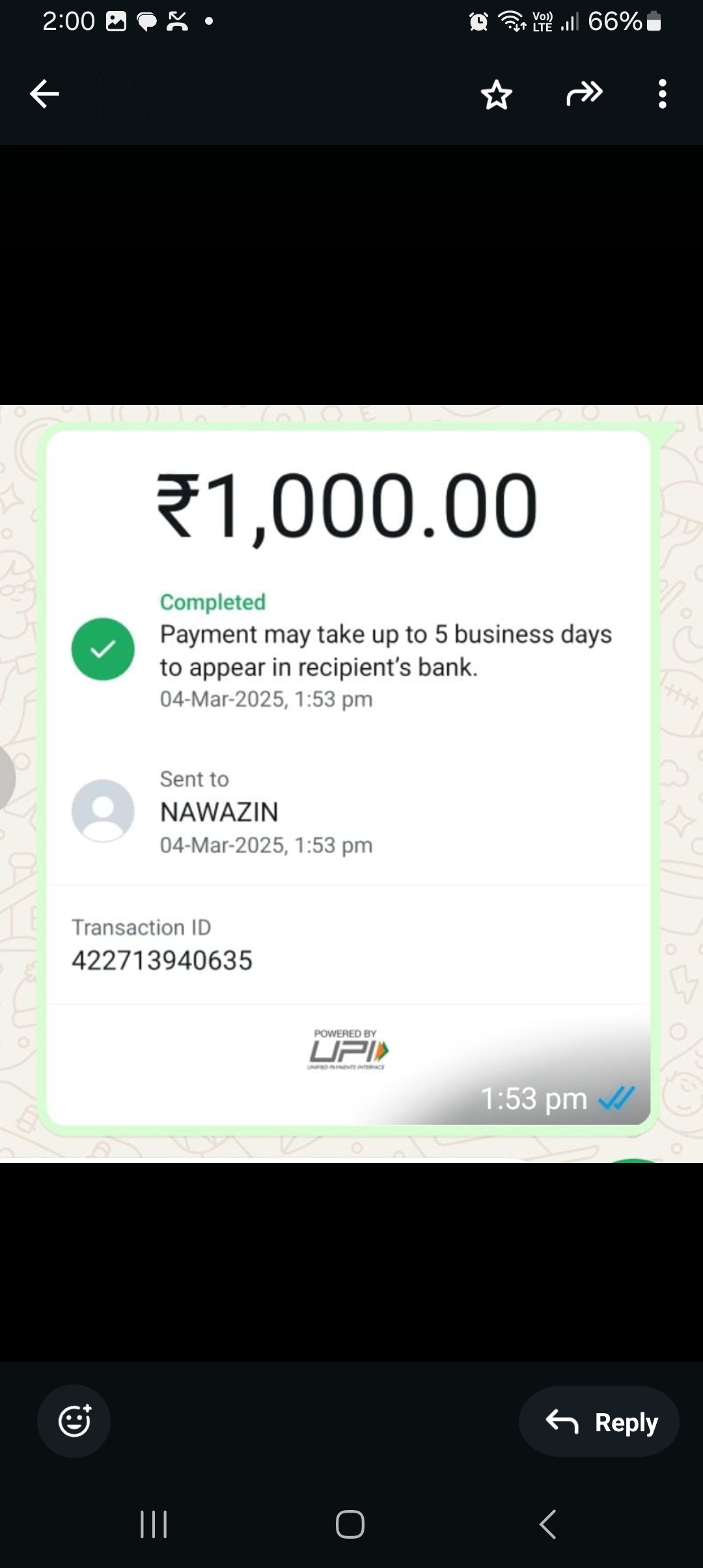This screenshot has width=703, height=1568.
Task: Open recent apps from the navigation bar
Action: [x=154, y=1524]
